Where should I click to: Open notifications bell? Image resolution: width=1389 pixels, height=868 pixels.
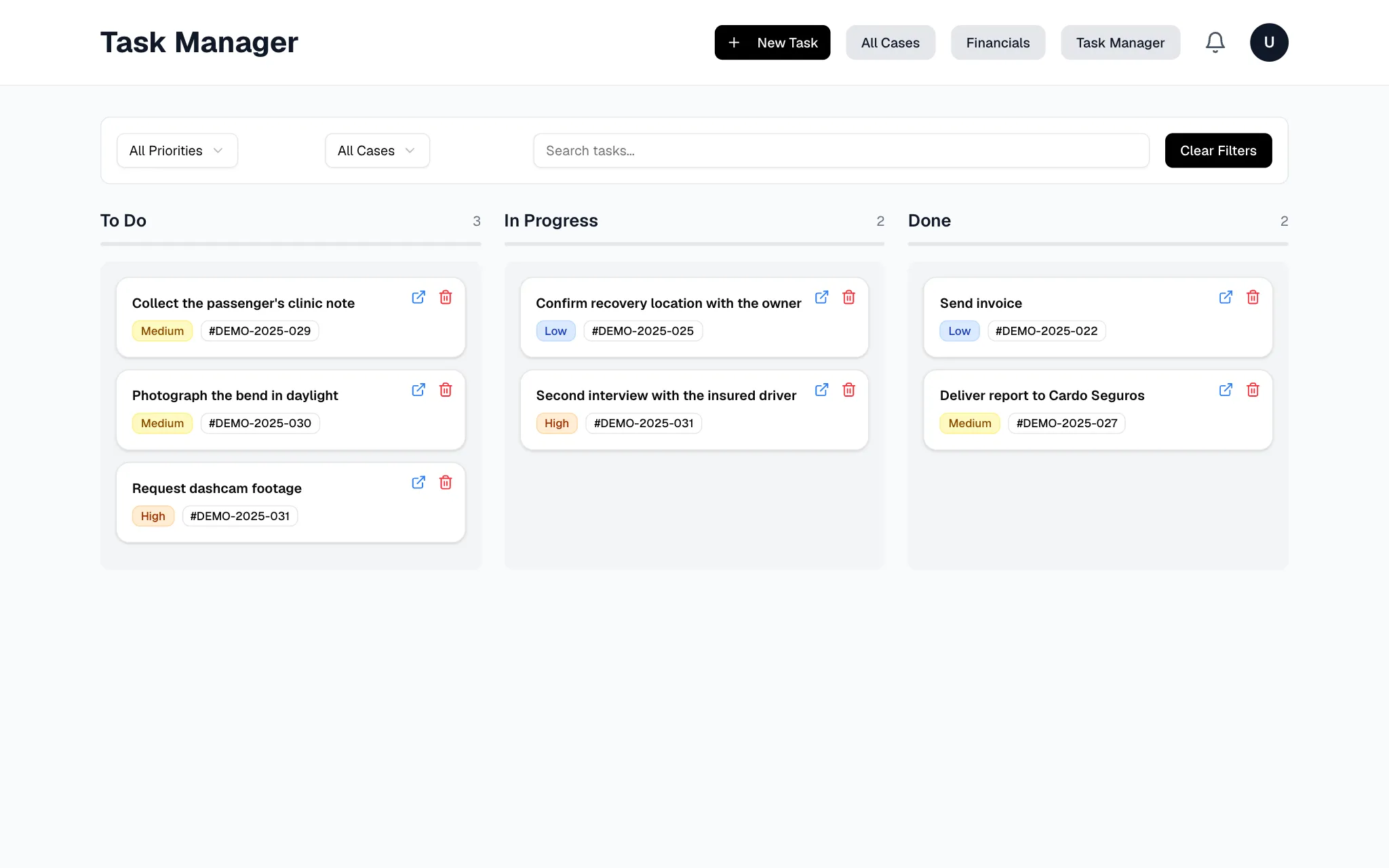[x=1215, y=43]
